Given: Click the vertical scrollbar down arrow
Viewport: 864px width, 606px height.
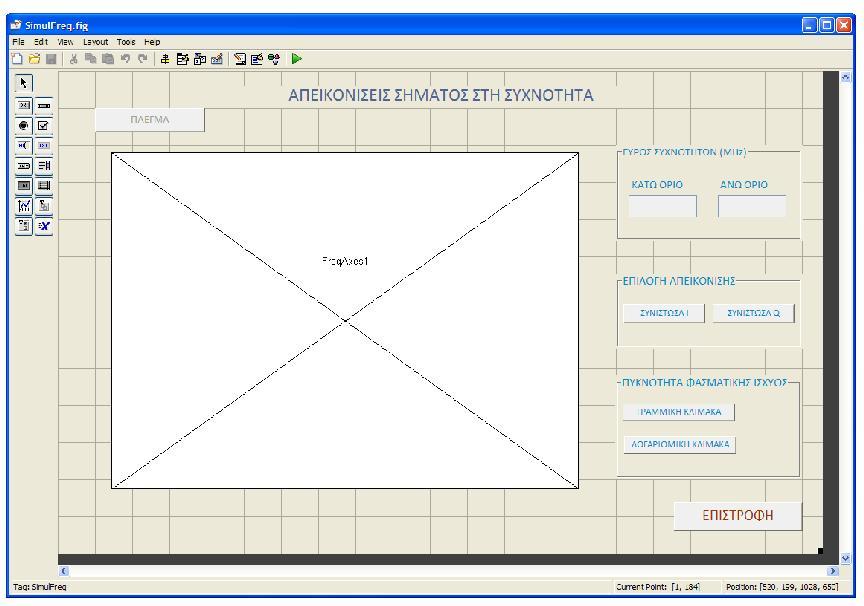Looking at the screenshot, I should (846, 559).
